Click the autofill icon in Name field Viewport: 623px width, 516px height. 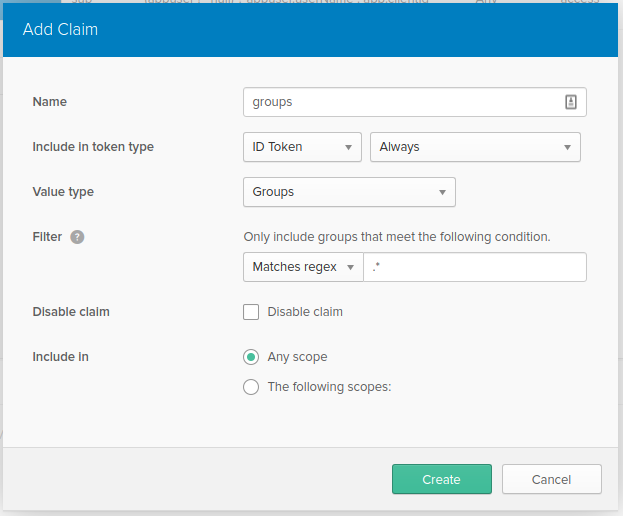pos(571,102)
